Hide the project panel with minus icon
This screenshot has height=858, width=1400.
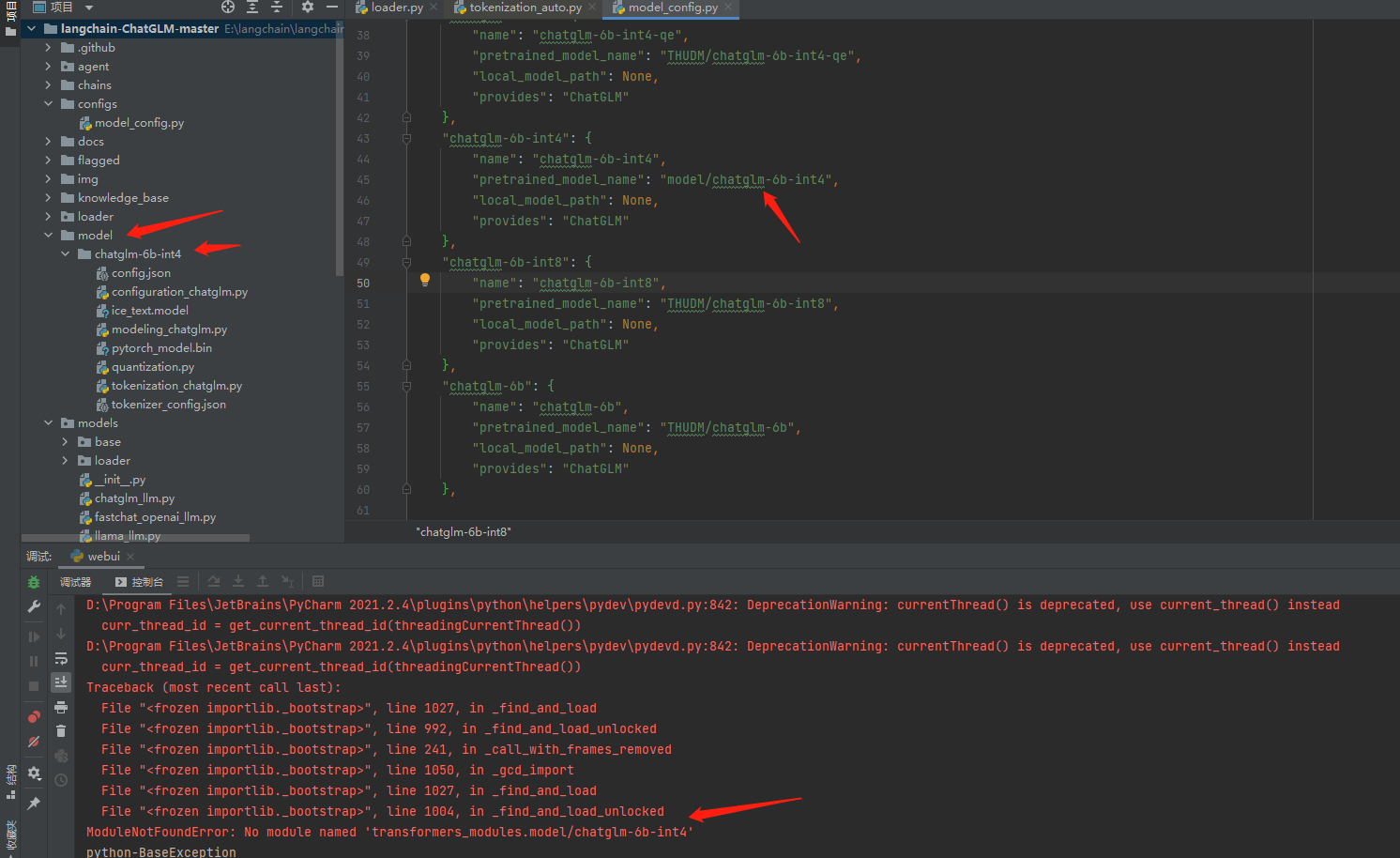[x=331, y=7]
